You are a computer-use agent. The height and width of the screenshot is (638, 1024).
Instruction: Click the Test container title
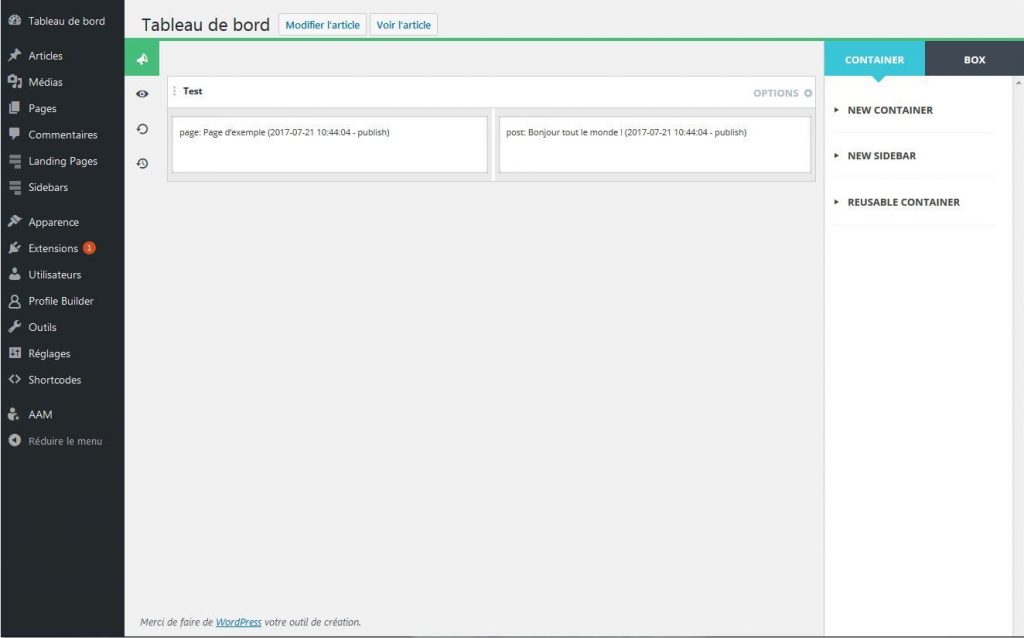193,91
